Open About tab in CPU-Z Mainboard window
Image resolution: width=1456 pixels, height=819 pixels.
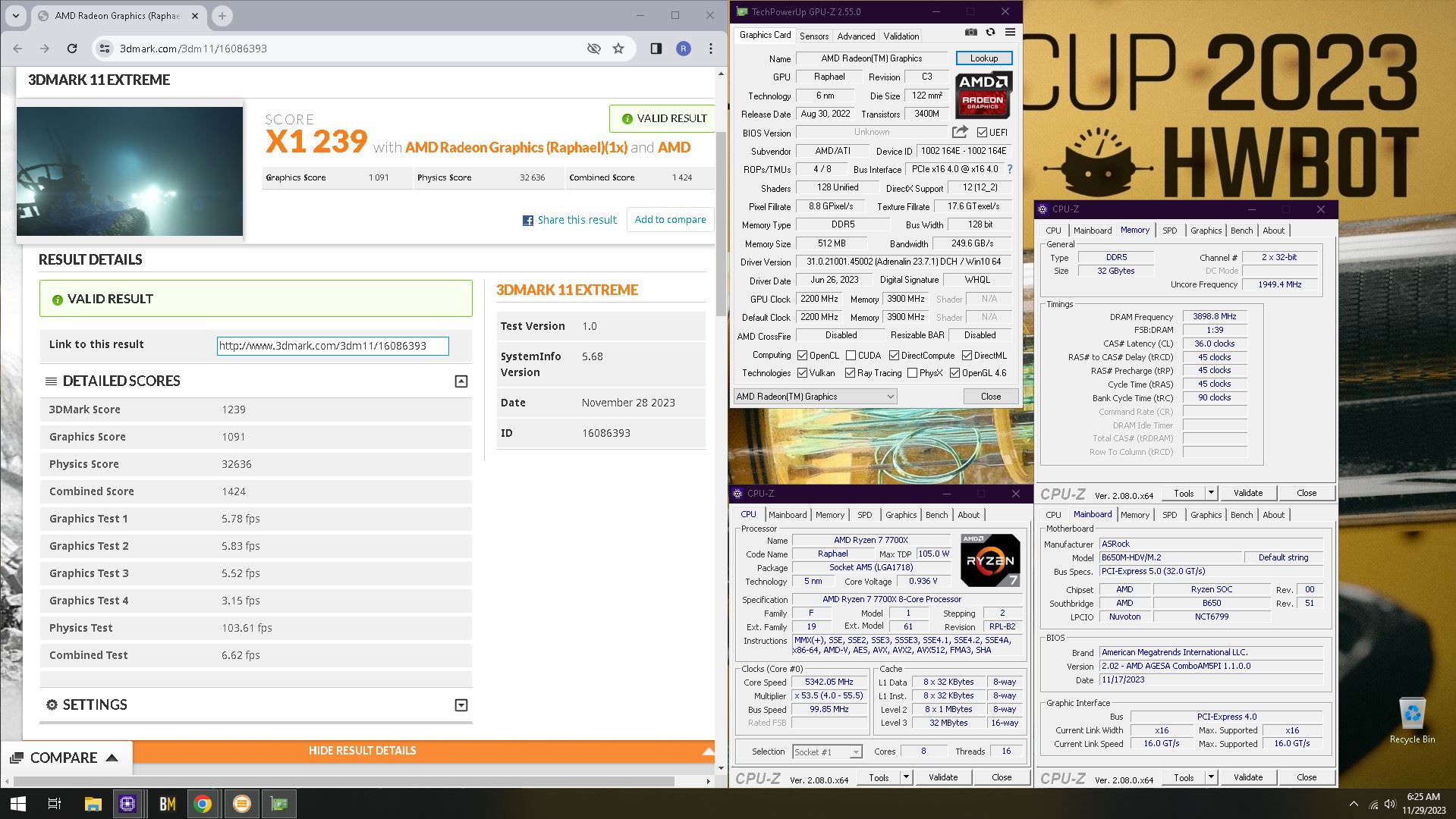(x=1274, y=515)
